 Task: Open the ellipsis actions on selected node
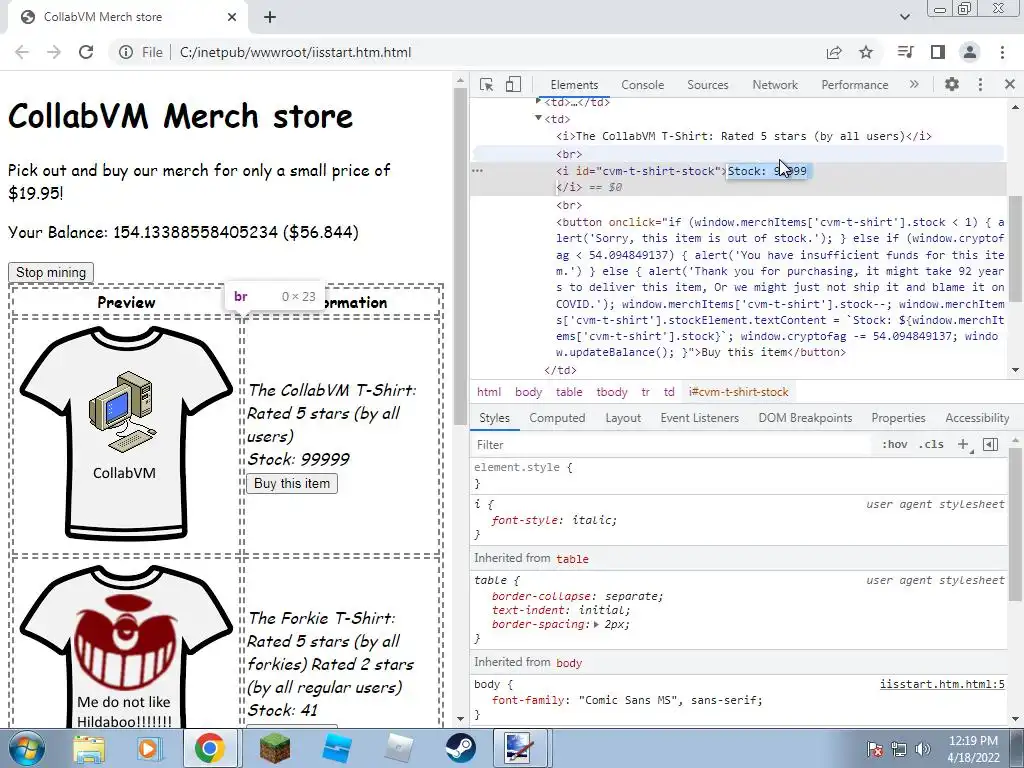tap(477, 171)
